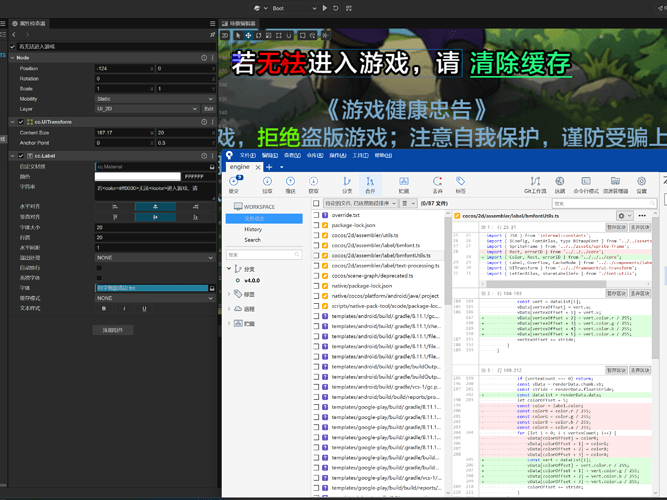Toggle 2D mode in scene toolbar
This screenshot has width=667, height=500.
225,35
